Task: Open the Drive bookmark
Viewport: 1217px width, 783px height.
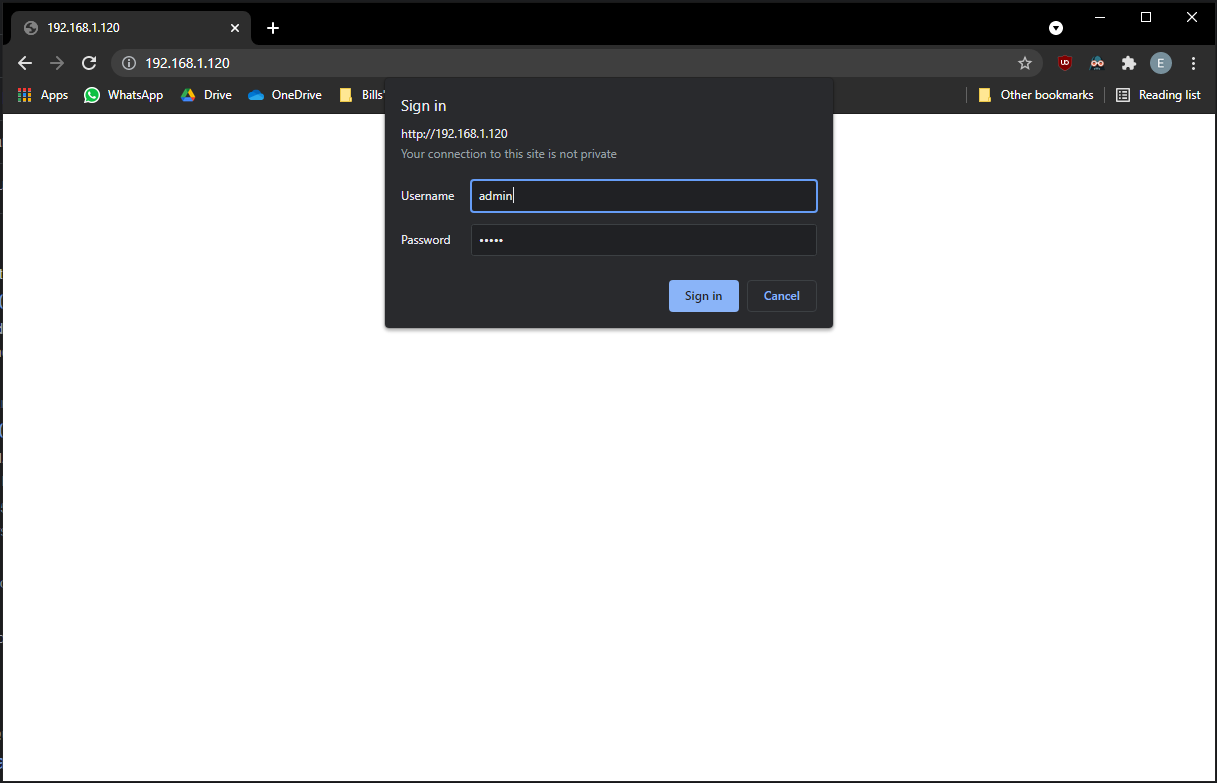Action: click(x=206, y=95)
